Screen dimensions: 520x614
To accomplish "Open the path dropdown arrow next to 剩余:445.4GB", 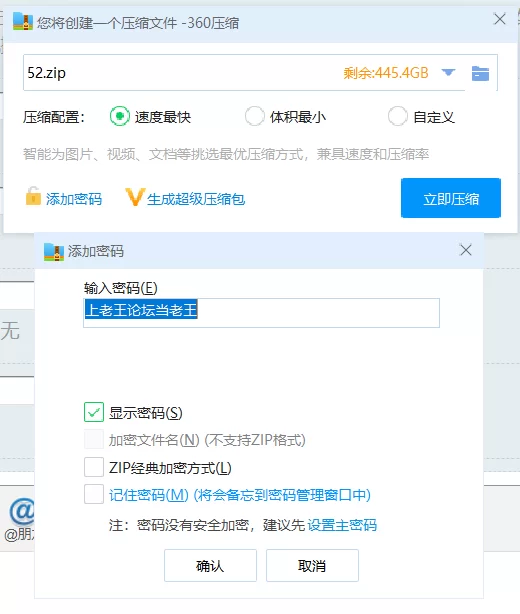I will point(448,72).
